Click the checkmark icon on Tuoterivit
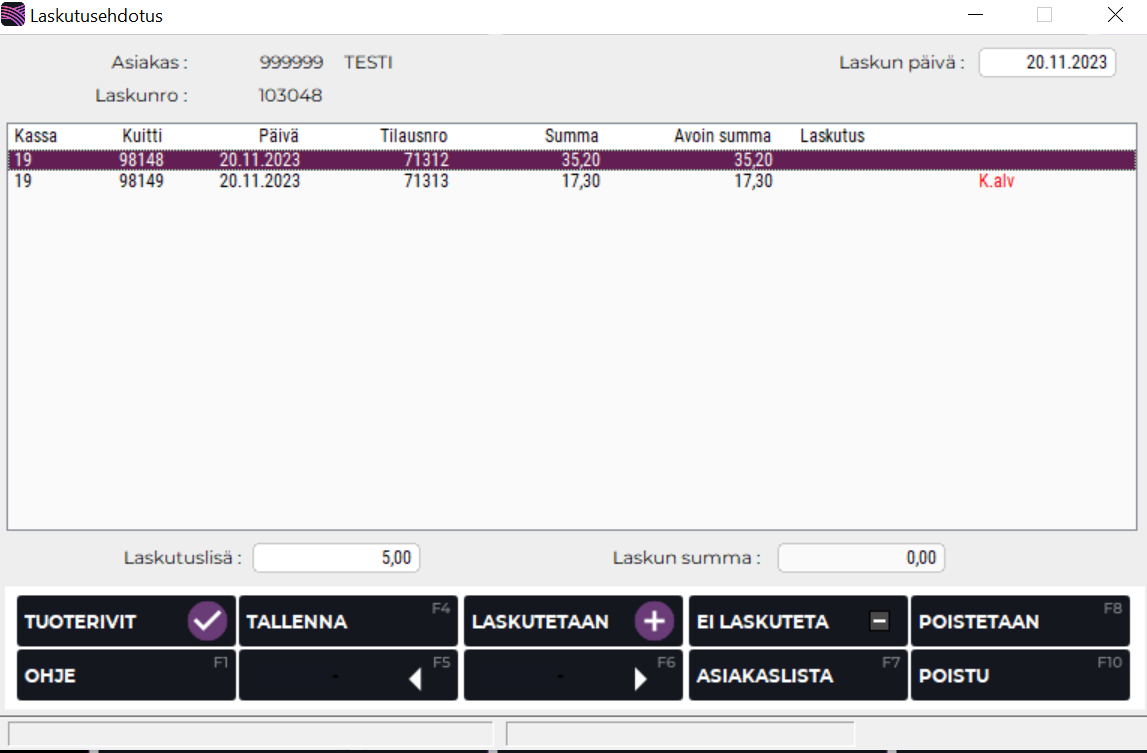The width and height of the screenshot is (1147, 753). pos(207,621)
